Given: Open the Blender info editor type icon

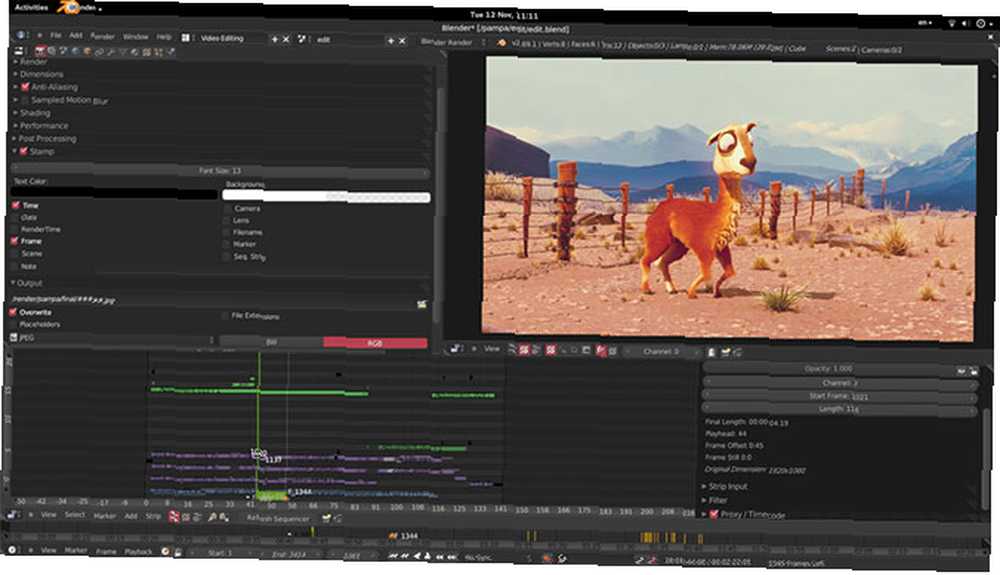Looking at the screenshot, I should pos(22,36).
